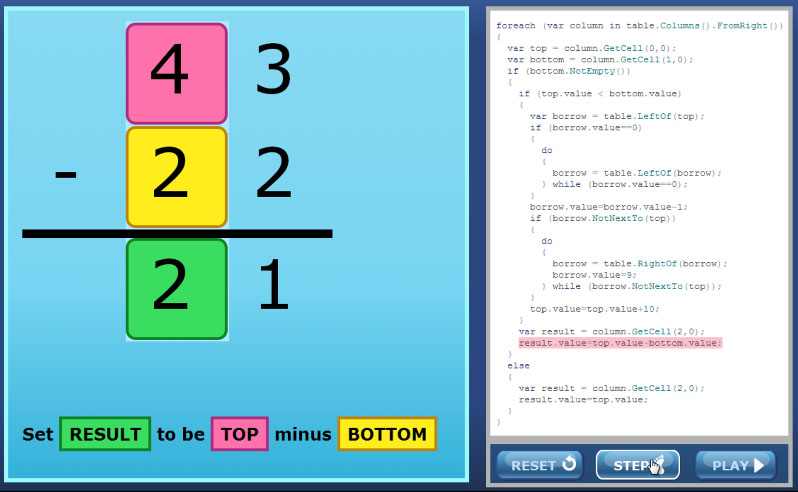Image resolution: width=798 pixels, height=492 pixels.
Task: Click the highlighted result.value=top.value-bottom.value code line
Action: coord(619,342)
